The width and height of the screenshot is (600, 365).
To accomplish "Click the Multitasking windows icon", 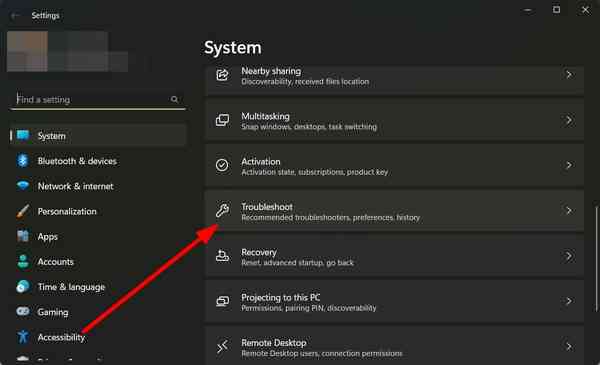I will (x=222, y=120).
